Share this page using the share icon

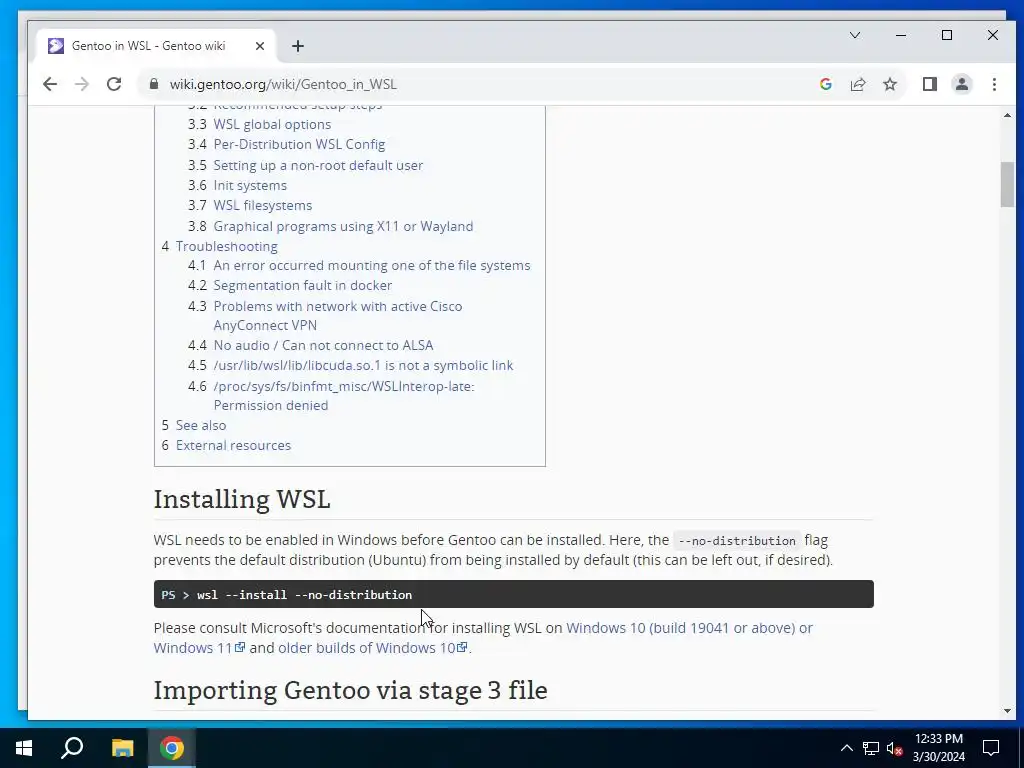coord(857,84)
